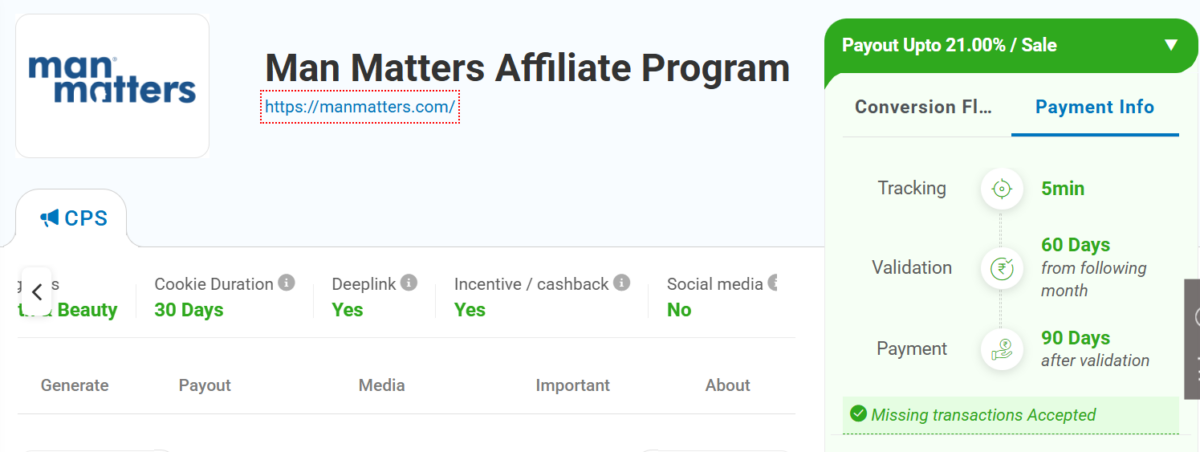
Task: Switch to the Conversion Flow tab
Action: pos(924,107)
